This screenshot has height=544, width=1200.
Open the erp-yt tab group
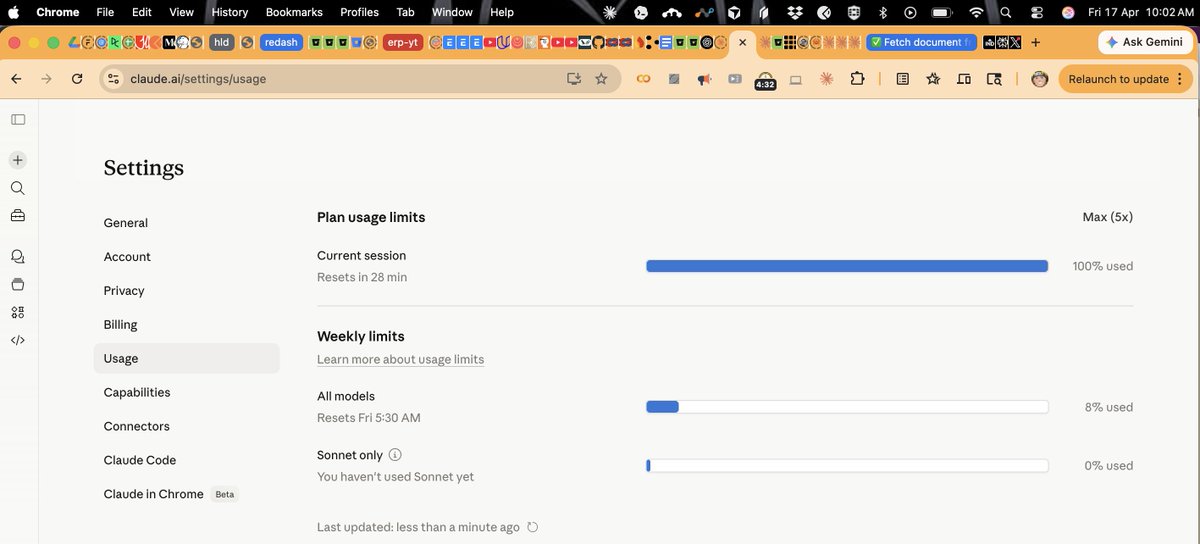[404, 42]
